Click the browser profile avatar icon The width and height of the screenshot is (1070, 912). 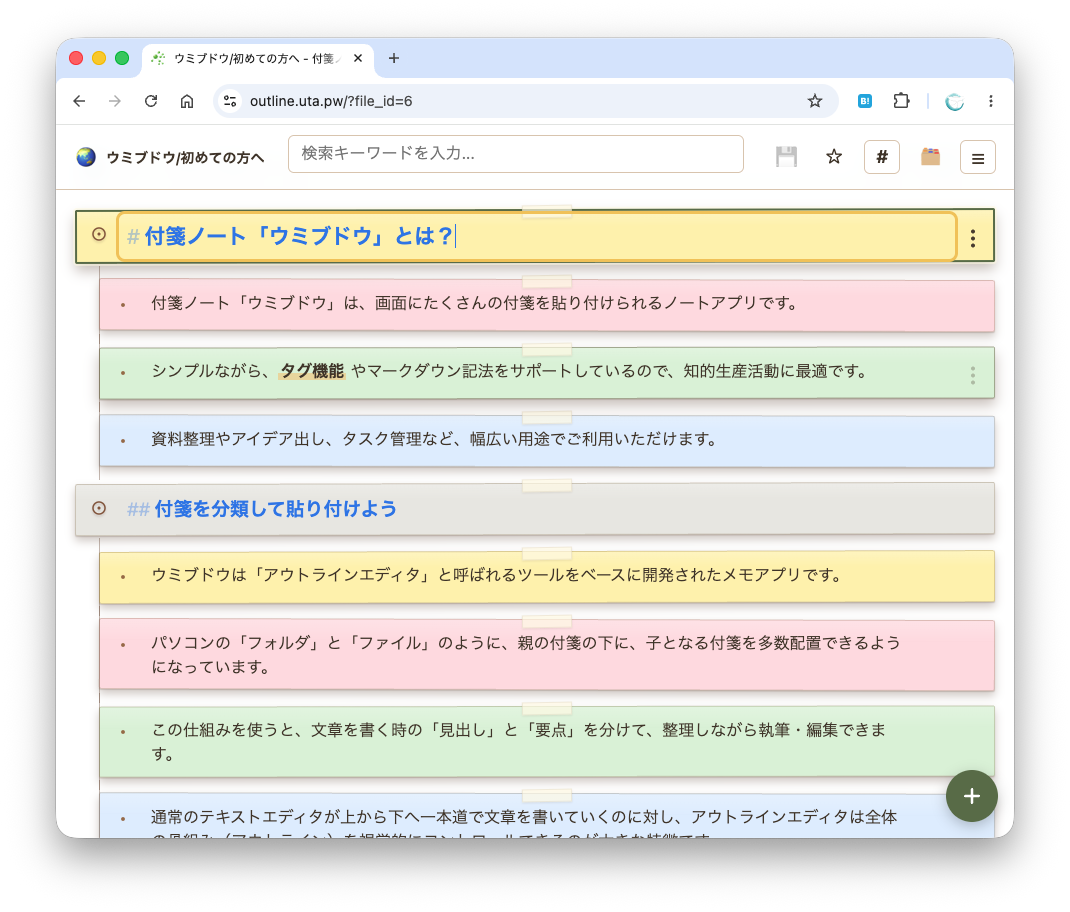[954, 101]
